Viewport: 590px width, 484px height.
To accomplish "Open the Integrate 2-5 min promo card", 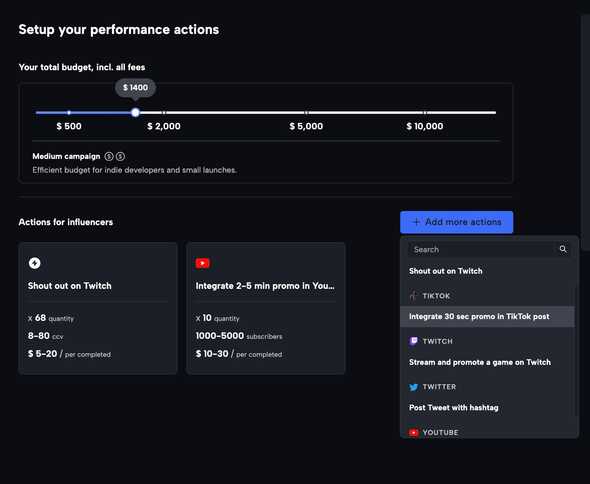I will coord(266,308).
